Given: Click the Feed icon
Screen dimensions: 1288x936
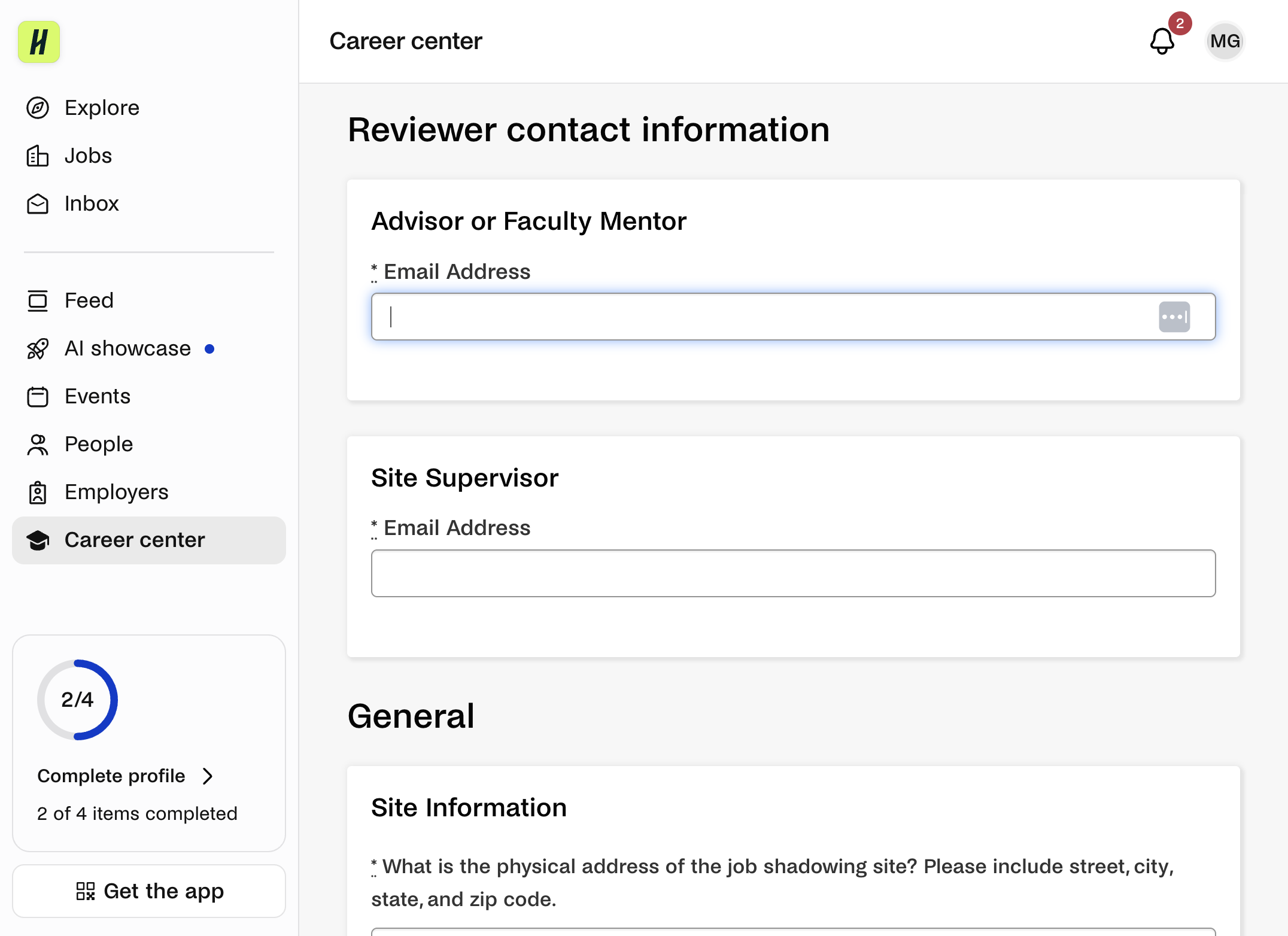Looking at the screenshot, I should [x=38, y=301].
